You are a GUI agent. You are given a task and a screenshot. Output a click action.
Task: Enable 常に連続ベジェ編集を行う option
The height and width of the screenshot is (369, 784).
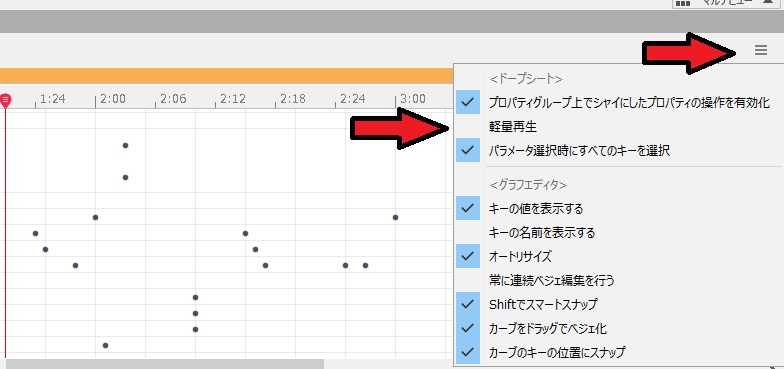click(x=618, y=280)
